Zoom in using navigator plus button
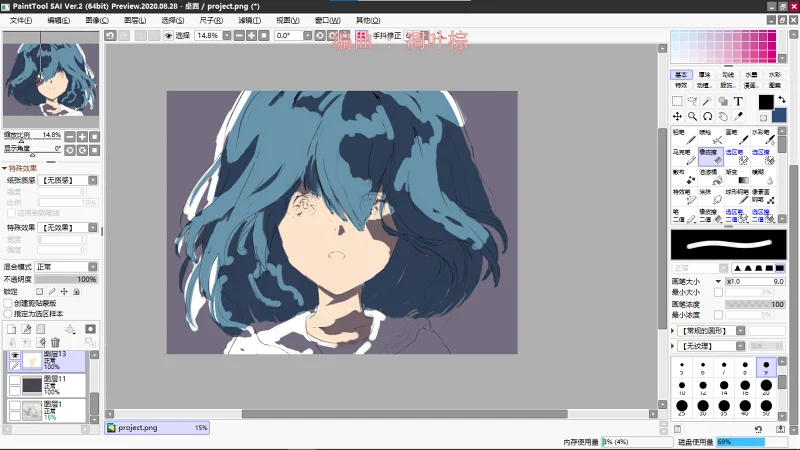Image resolution: width=800 pixels, height=450 pixels. pyautogui.click(x=82, y=137)
